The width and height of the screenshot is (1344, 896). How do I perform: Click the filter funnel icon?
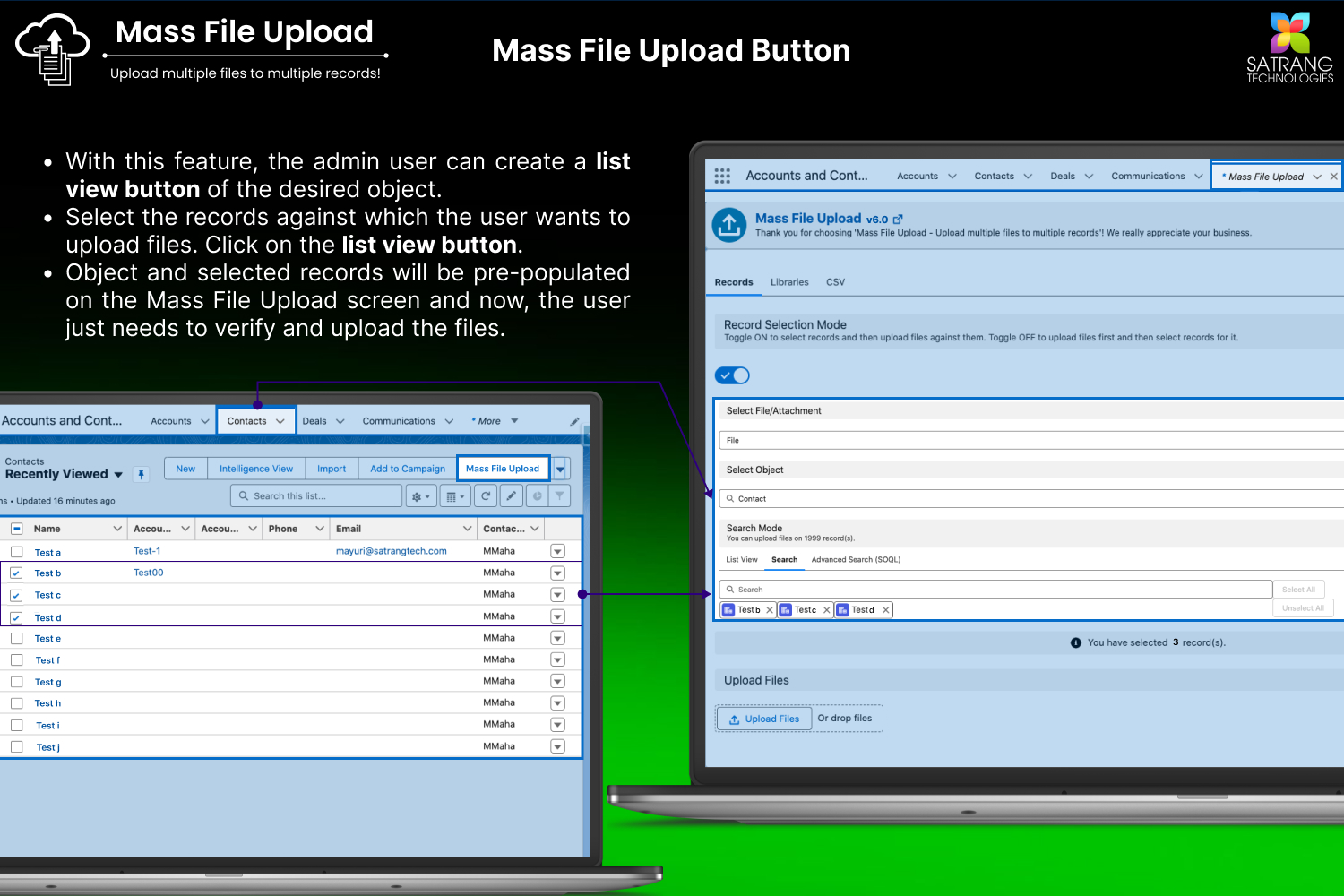[559, 495]
